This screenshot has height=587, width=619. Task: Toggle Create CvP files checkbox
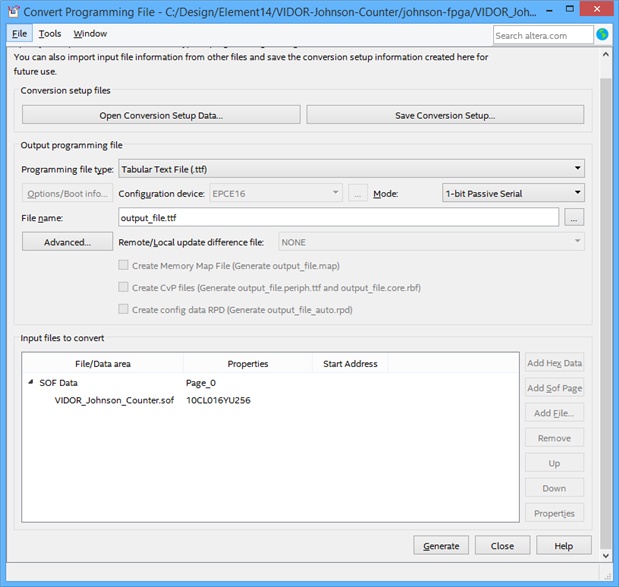124,287
